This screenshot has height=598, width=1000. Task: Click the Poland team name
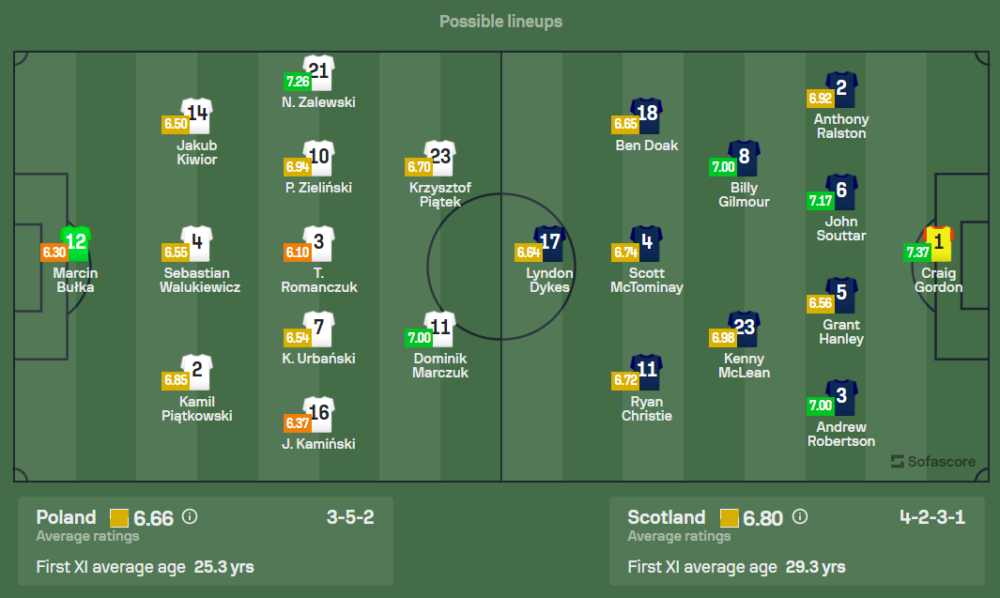coord(66,518)
